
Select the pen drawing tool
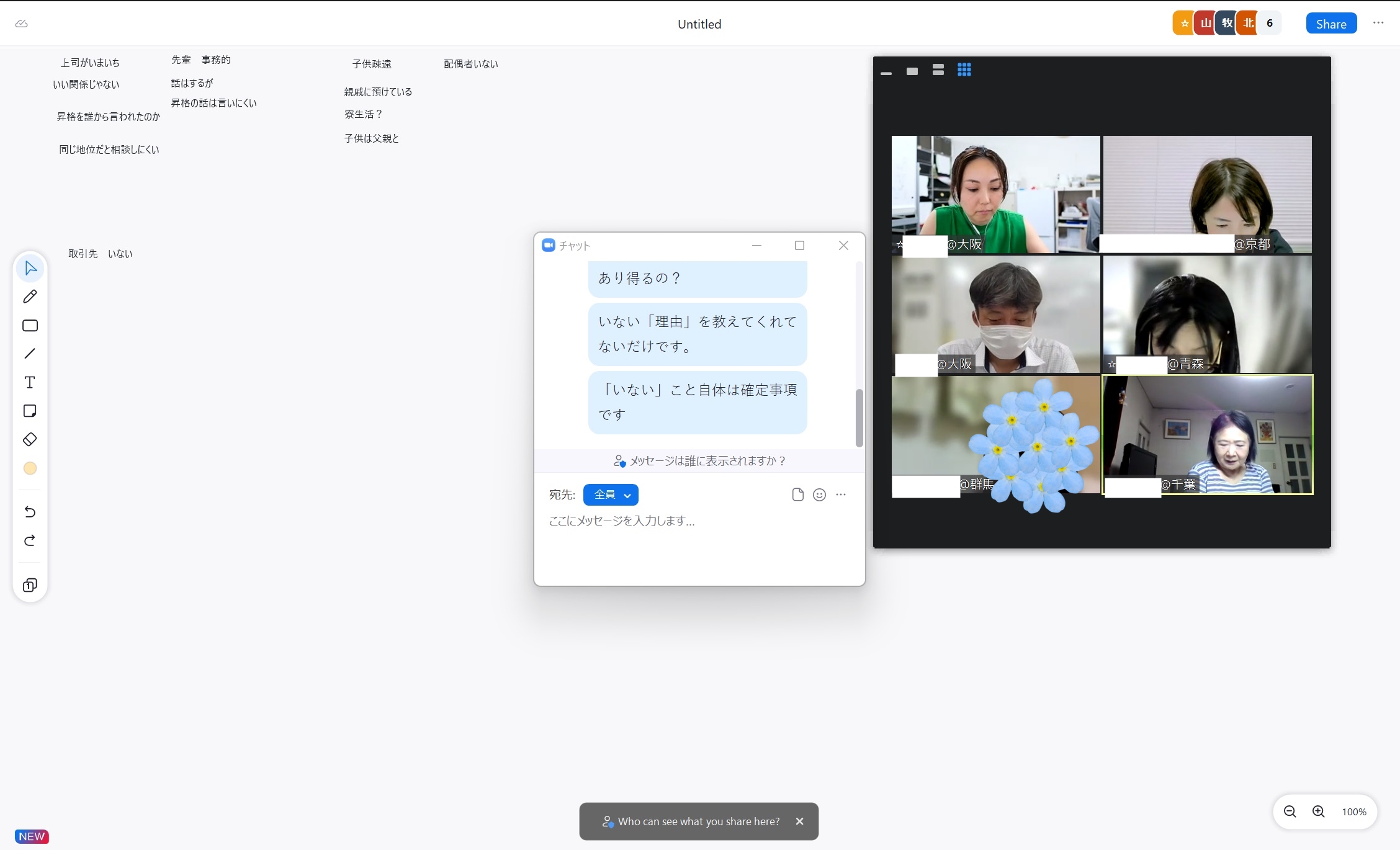pyautogui.click(x=30, y=297)
